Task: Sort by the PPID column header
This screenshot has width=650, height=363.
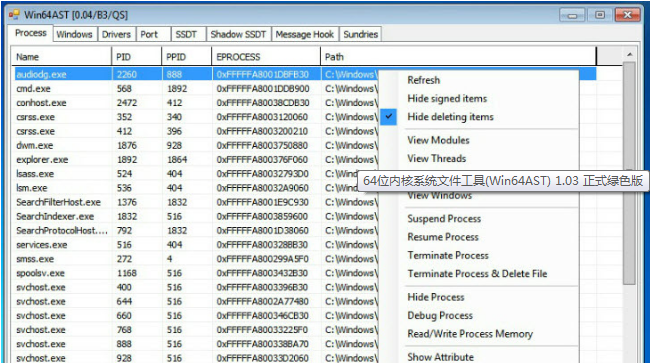Action: (x=187, y=57)
